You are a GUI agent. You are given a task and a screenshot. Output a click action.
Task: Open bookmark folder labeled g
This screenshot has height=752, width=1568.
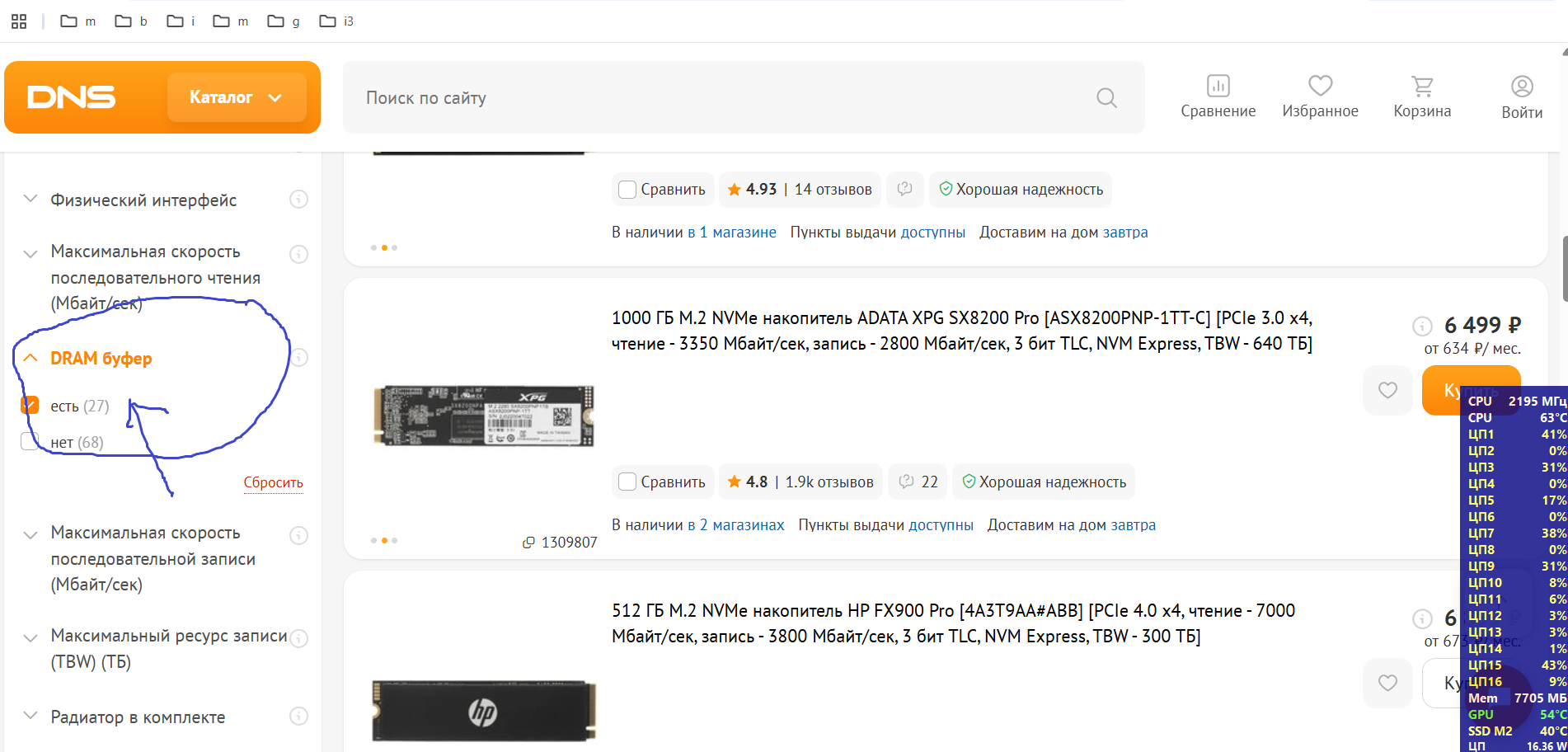(x=283, y=21)
